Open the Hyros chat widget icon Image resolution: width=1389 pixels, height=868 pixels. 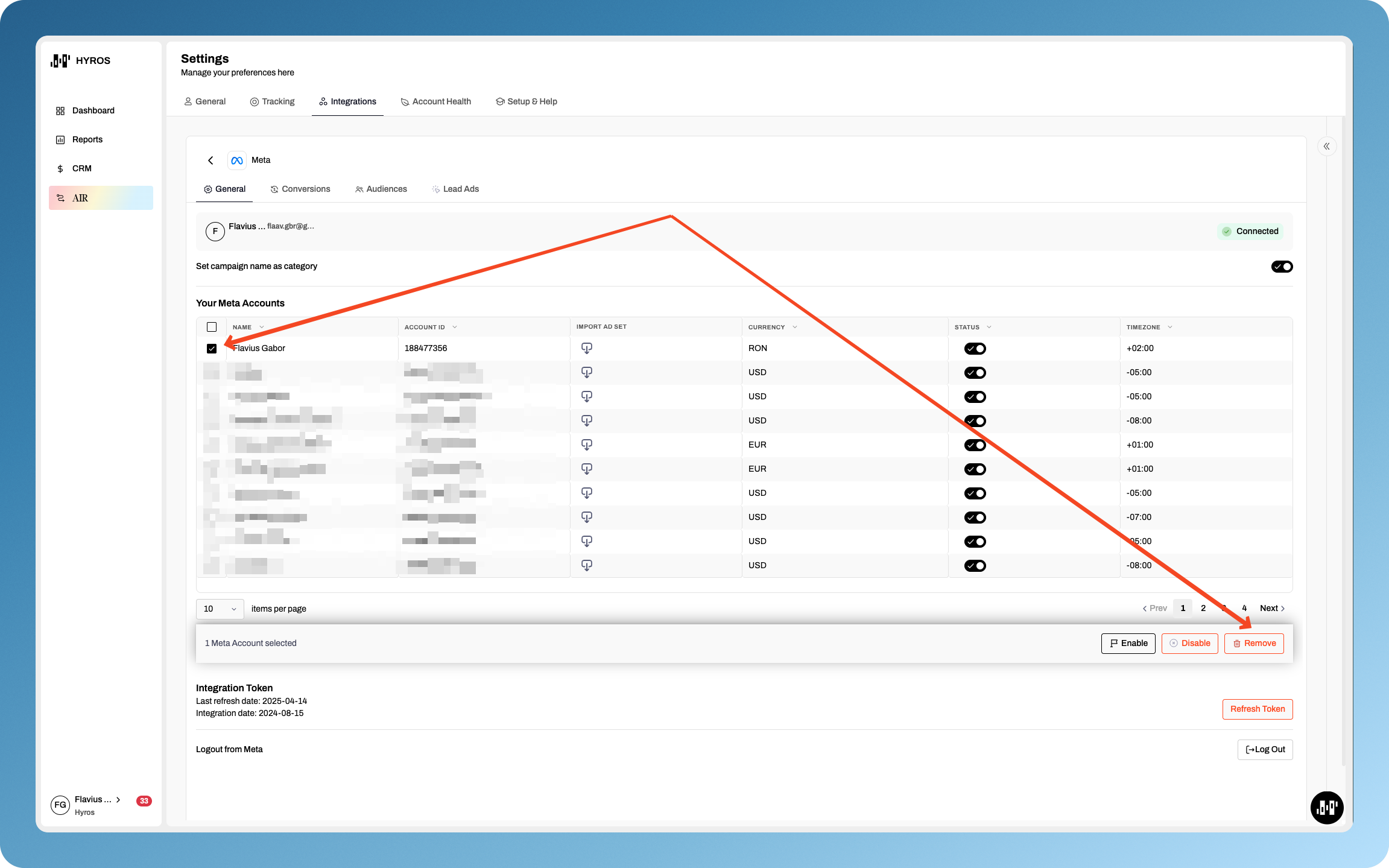(x=1326, y=807)
